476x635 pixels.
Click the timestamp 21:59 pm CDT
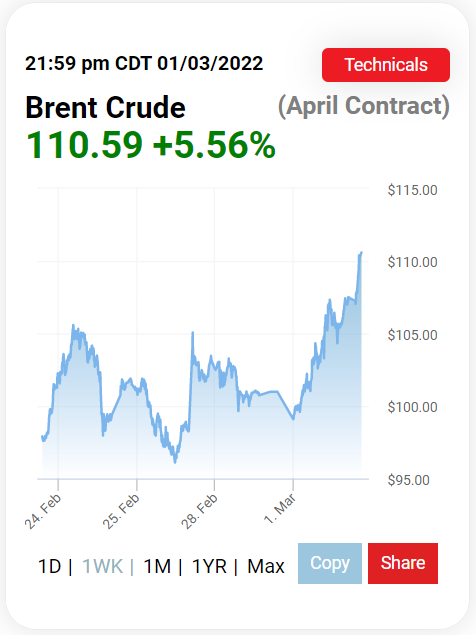[x=88, y=64]
